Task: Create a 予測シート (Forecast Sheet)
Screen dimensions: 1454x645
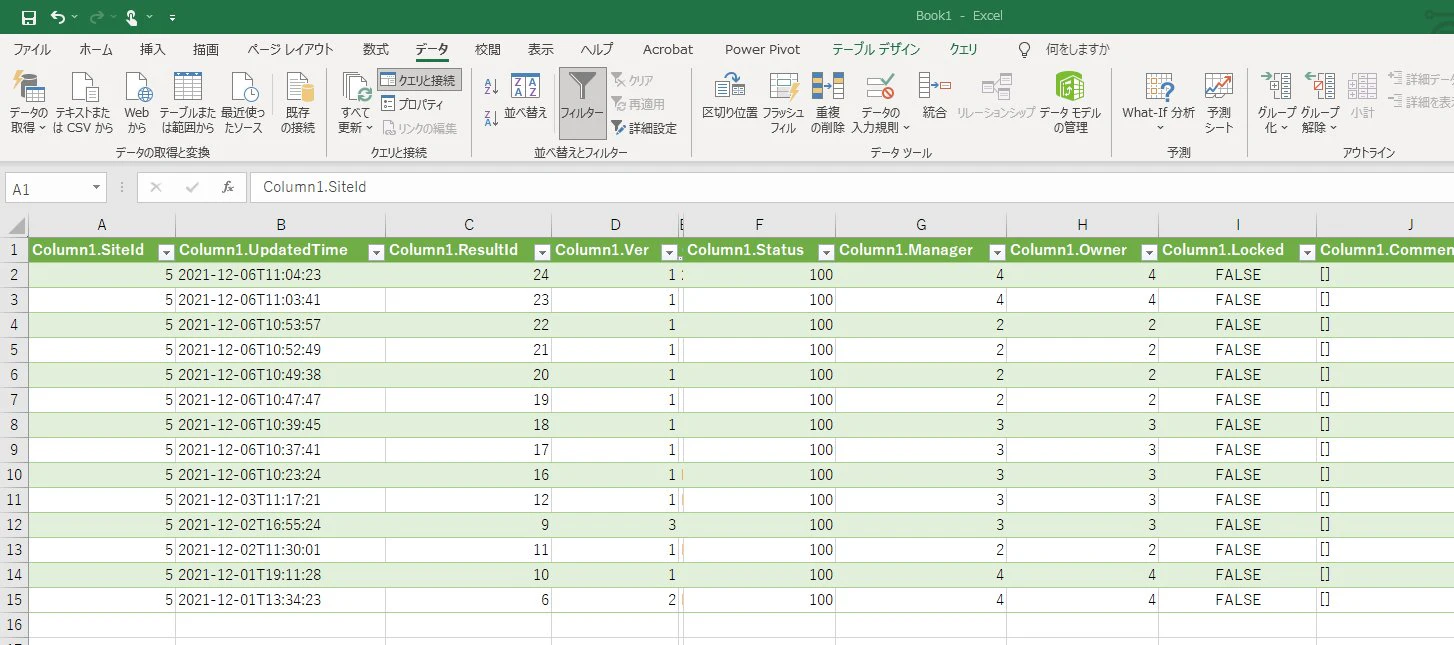Action: click(1219, 103)
